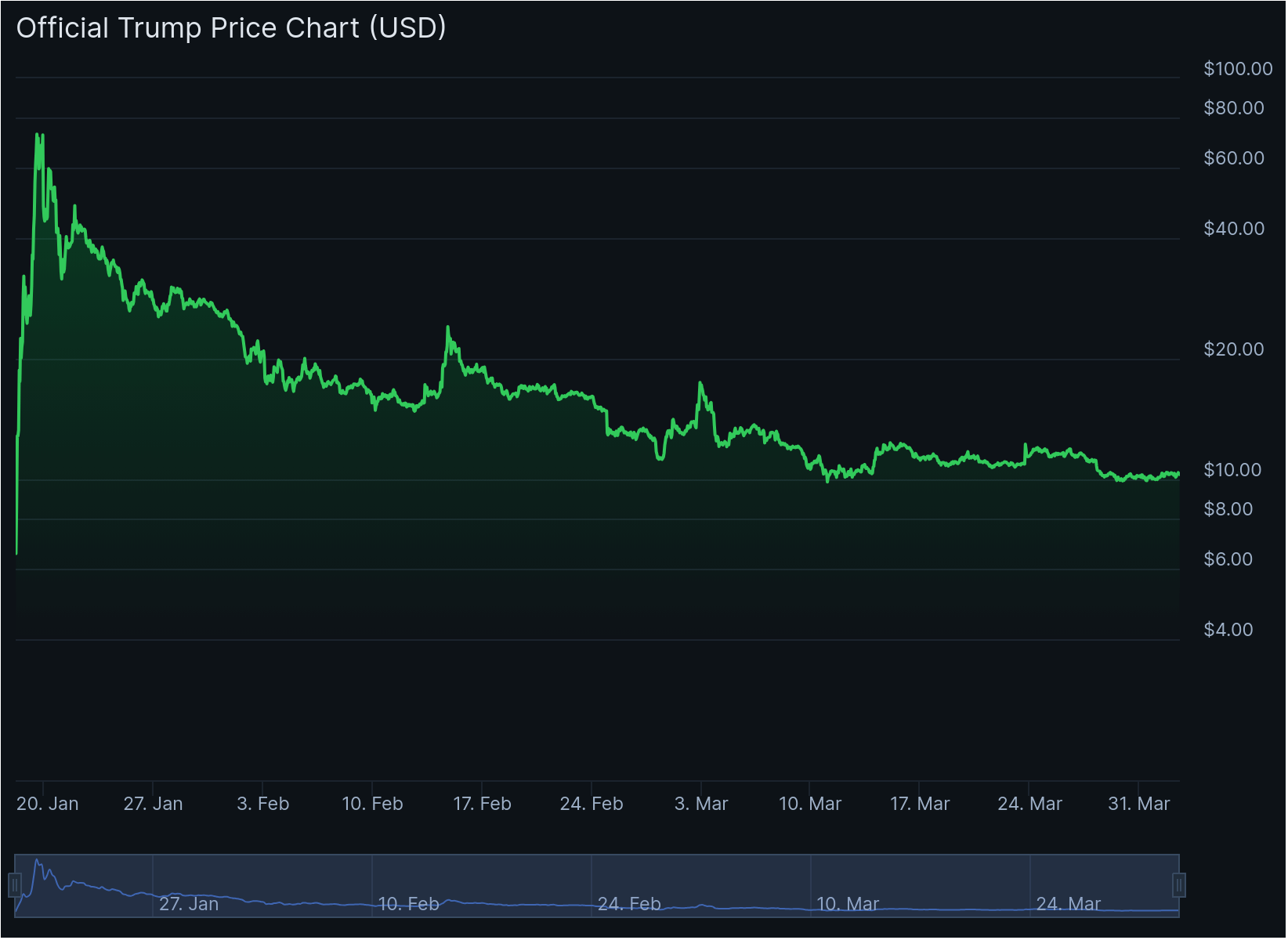This screenshot has width=1288, height=940.
Task: Click the 27. Jan label inside the navigator
Action: (189, 904)
